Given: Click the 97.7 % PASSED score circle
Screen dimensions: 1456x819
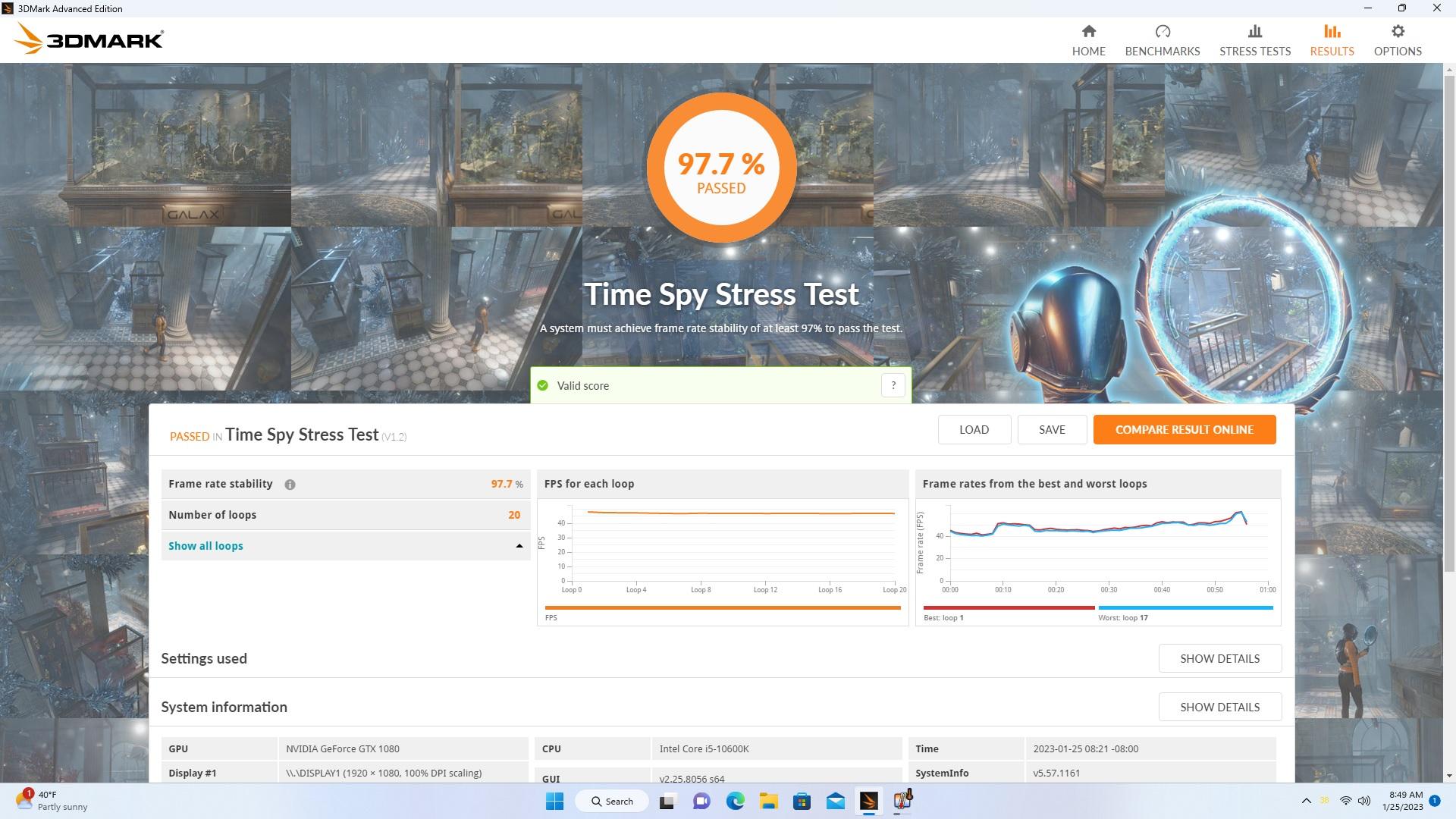Looking at the screenshot, I should (x=721, y=168).
